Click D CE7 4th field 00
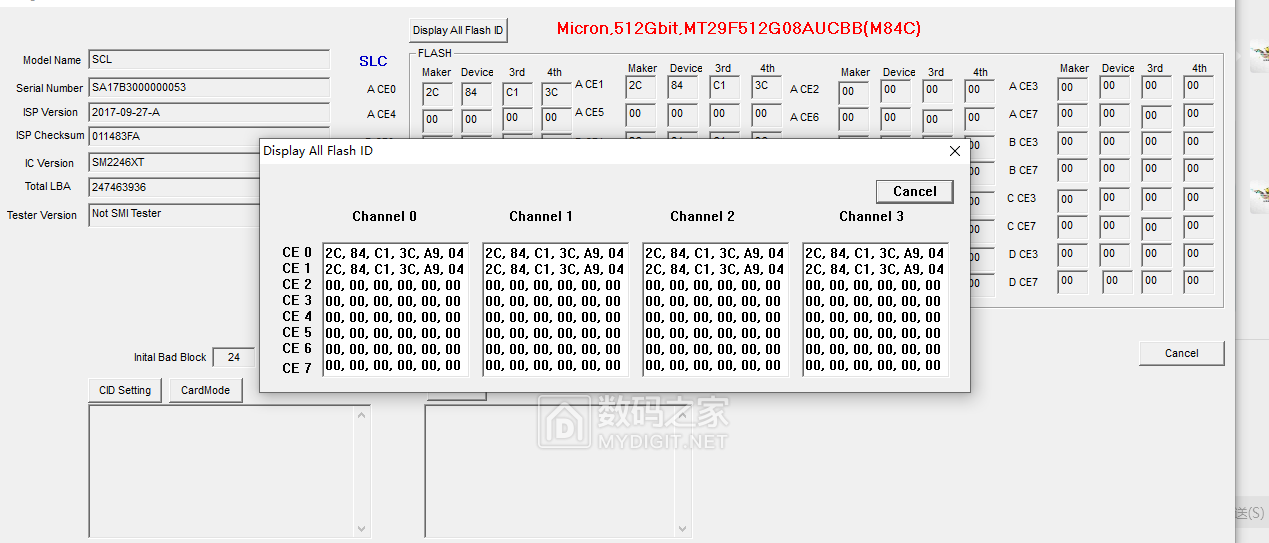The image size is (1269, 543). 1198,282
